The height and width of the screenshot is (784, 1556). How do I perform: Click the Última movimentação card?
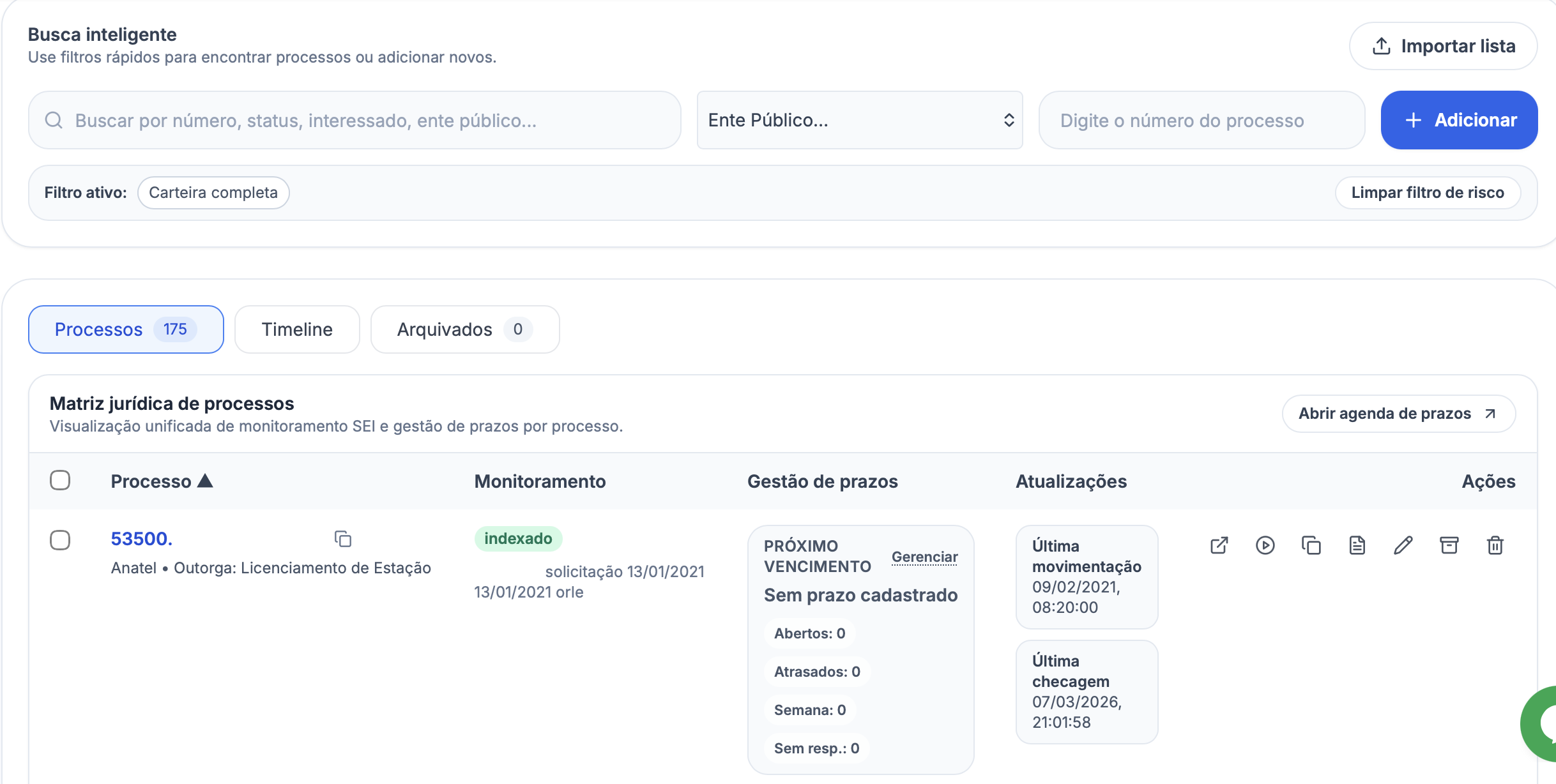pos(1087,577)
